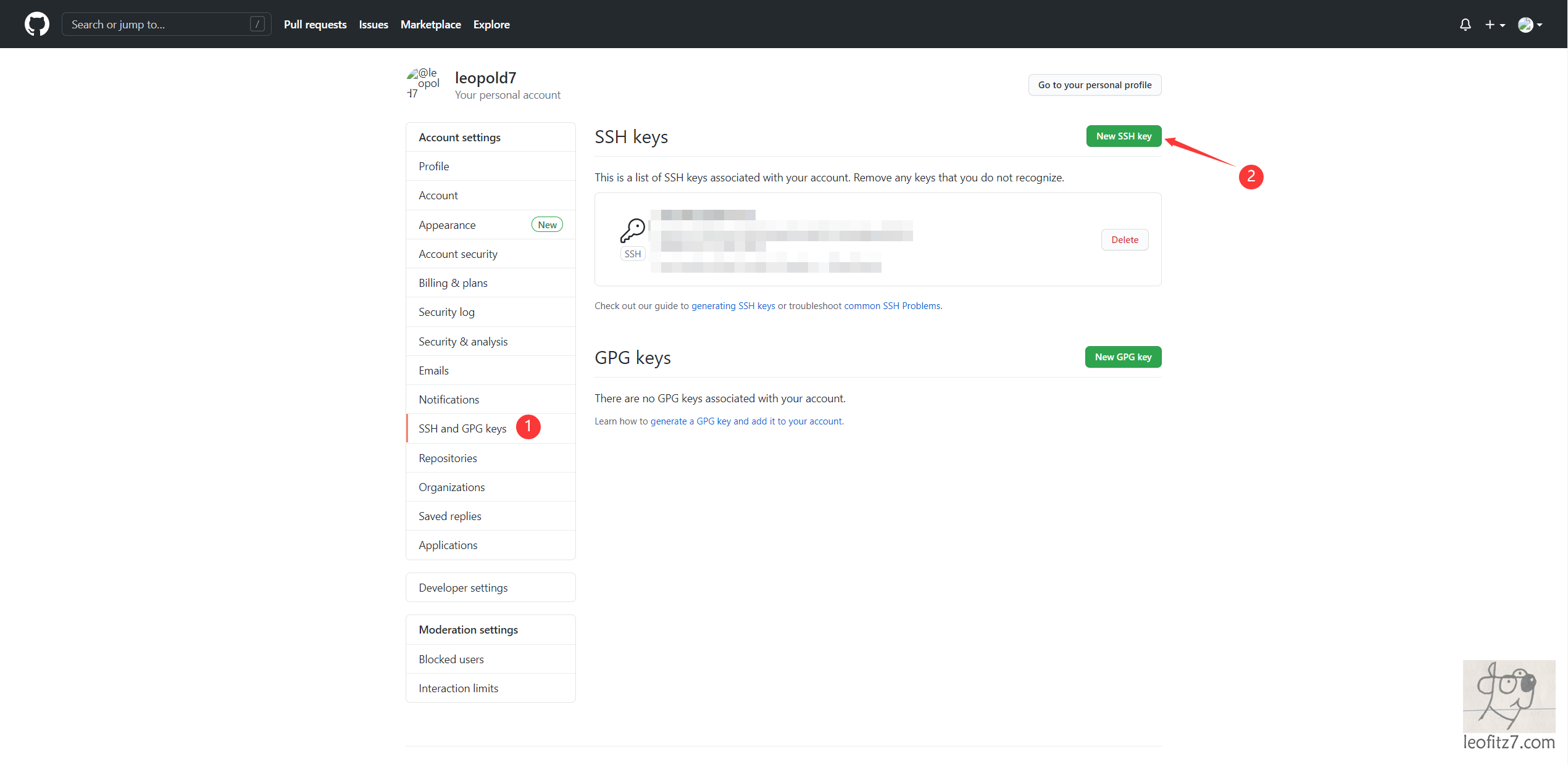Click the plus icon to create new
1568x765 pixels.
click(1490, 24)
